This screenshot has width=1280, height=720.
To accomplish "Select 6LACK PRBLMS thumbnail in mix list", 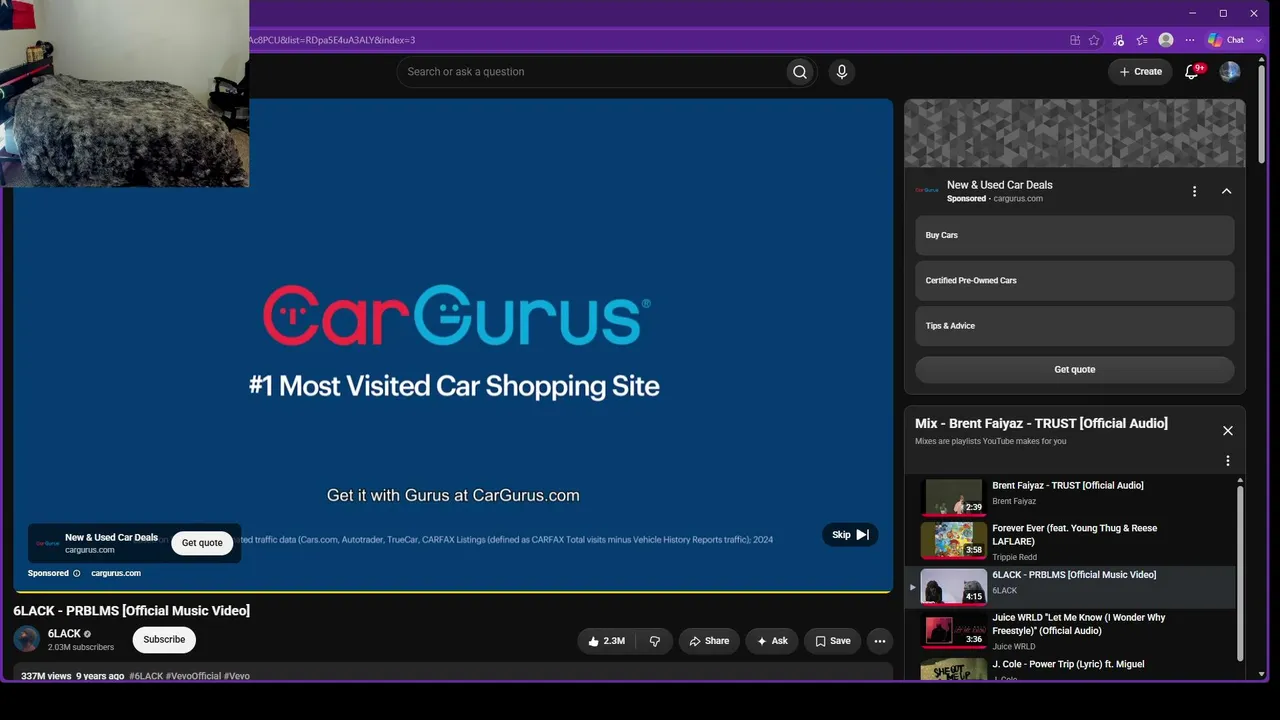I will click(953, 587).
